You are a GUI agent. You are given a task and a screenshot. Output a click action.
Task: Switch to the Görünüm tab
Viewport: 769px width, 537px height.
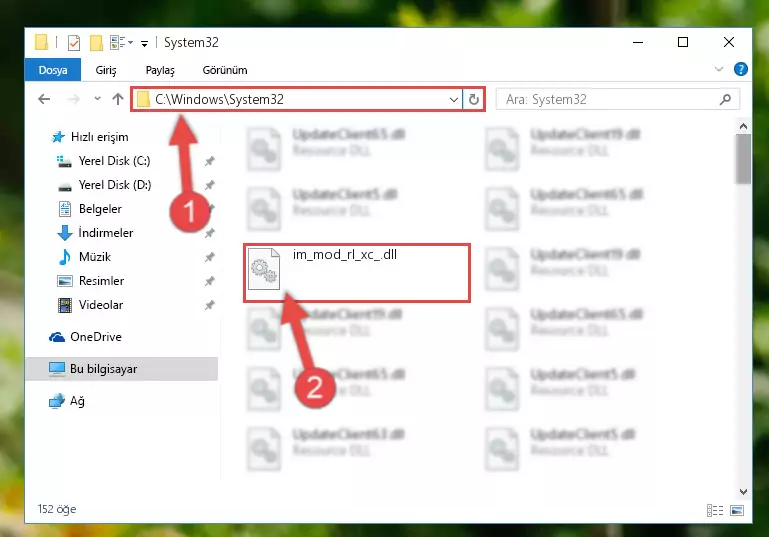click(225, 70)
